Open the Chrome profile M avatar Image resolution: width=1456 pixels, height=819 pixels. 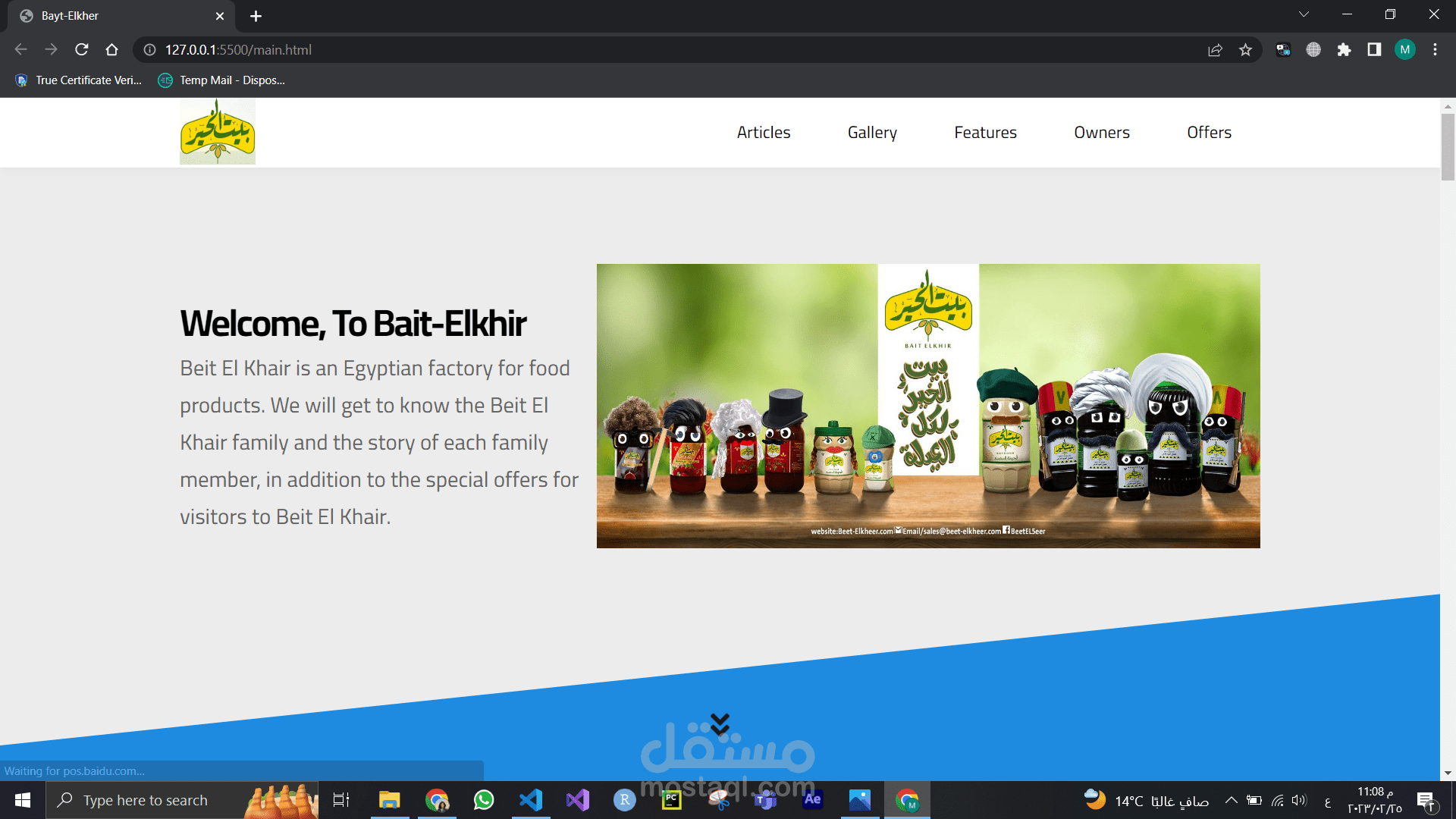1404,49
